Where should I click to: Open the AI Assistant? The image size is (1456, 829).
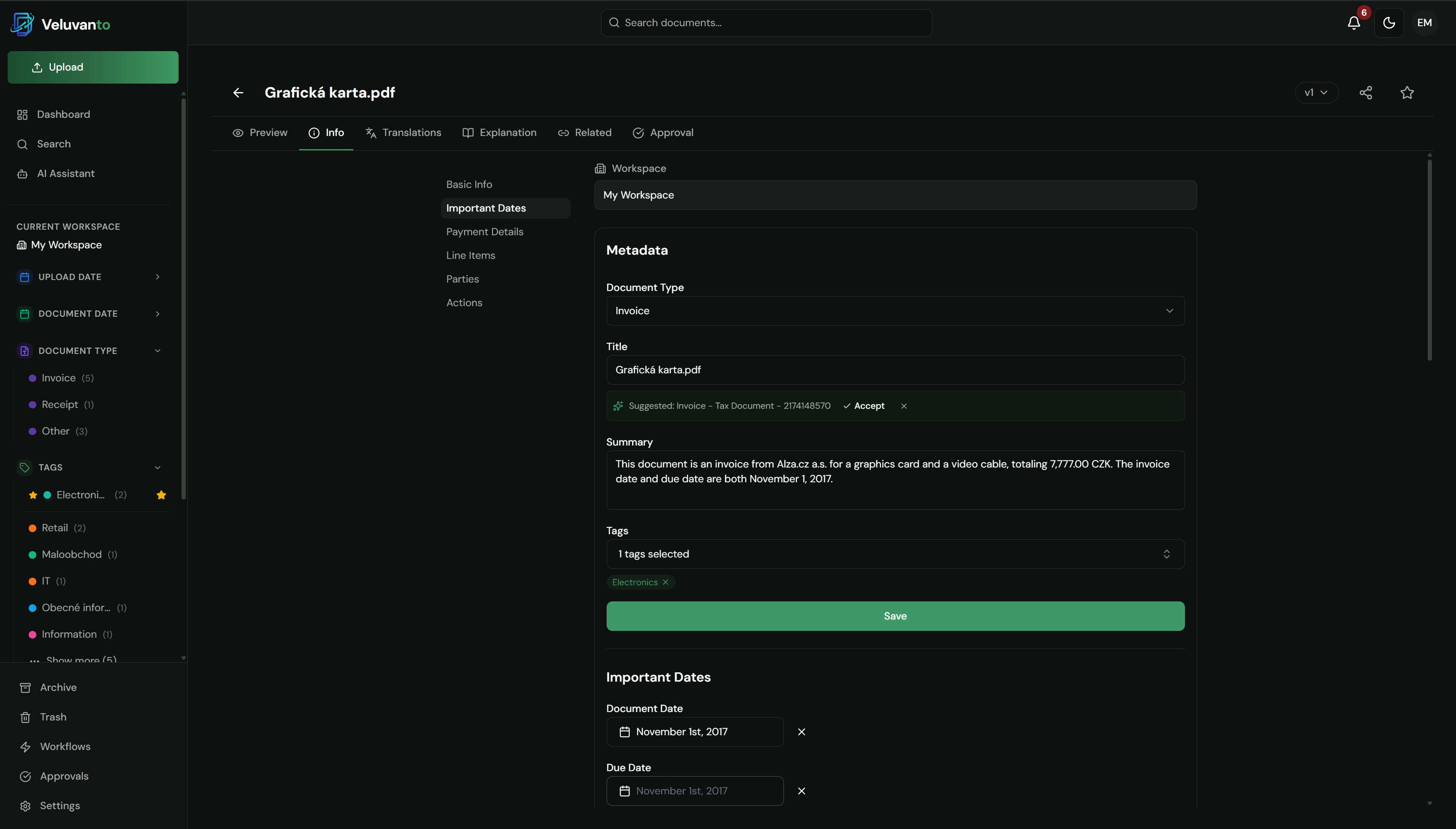click(x=65, y=174)
